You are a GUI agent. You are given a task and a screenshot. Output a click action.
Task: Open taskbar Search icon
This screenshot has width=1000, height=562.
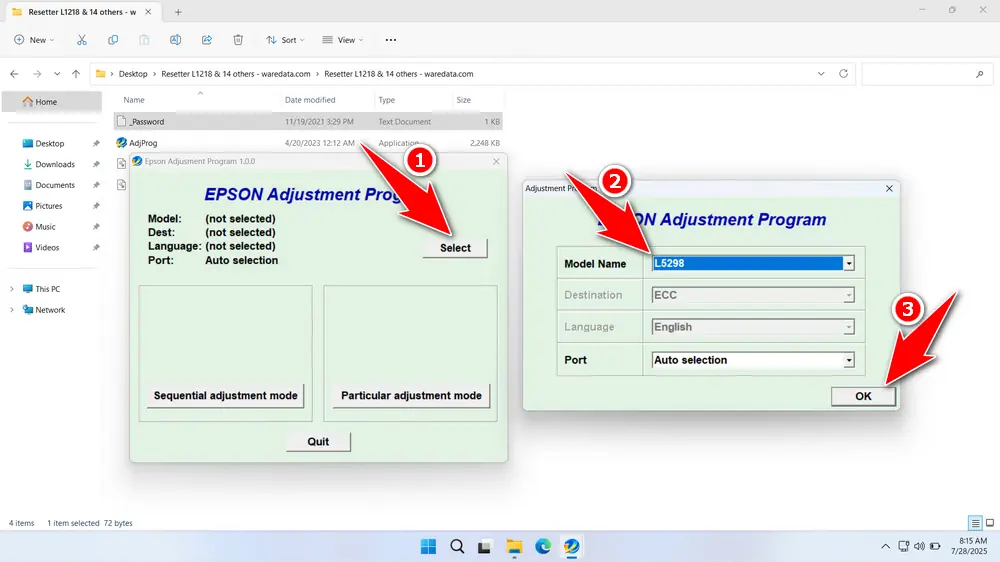click(x=457, y=546)
